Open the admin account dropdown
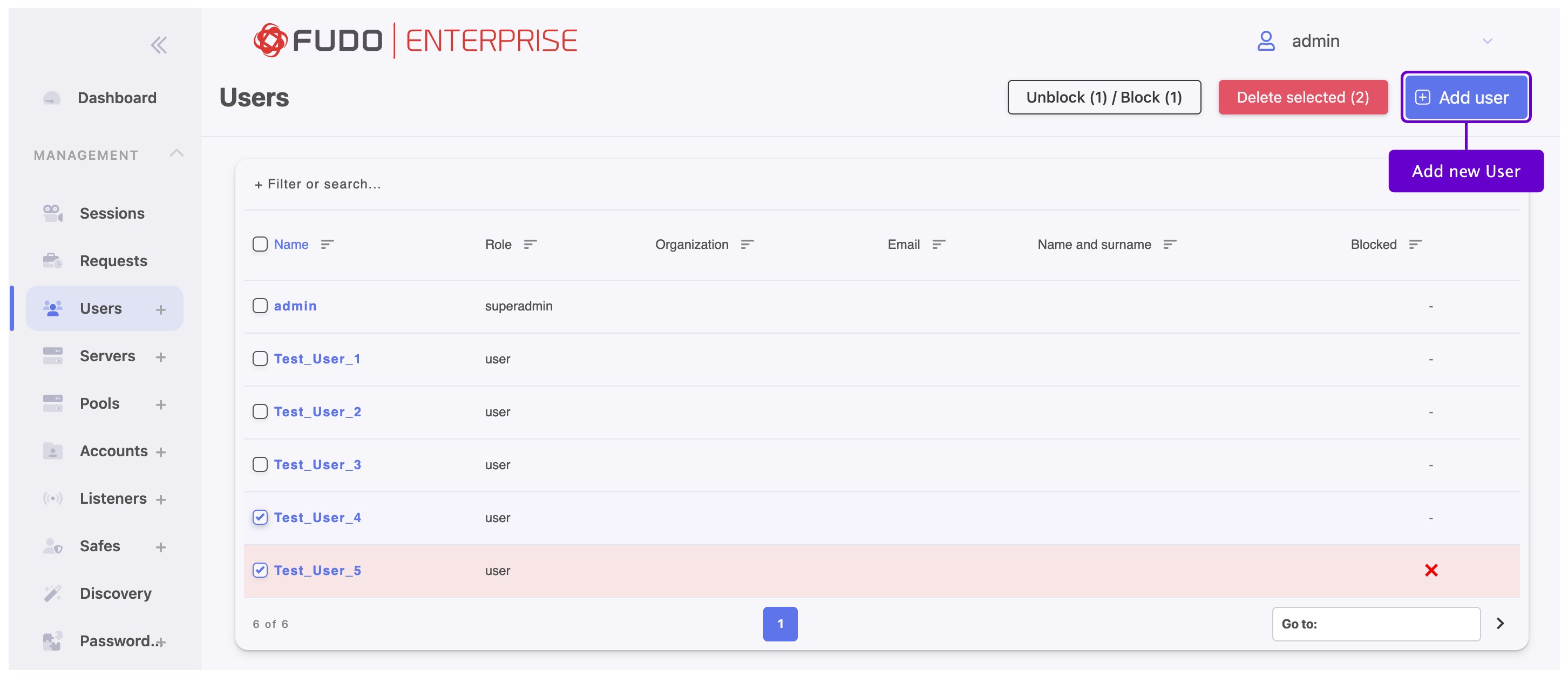 pyautogui.click(x=1488, y=41)
